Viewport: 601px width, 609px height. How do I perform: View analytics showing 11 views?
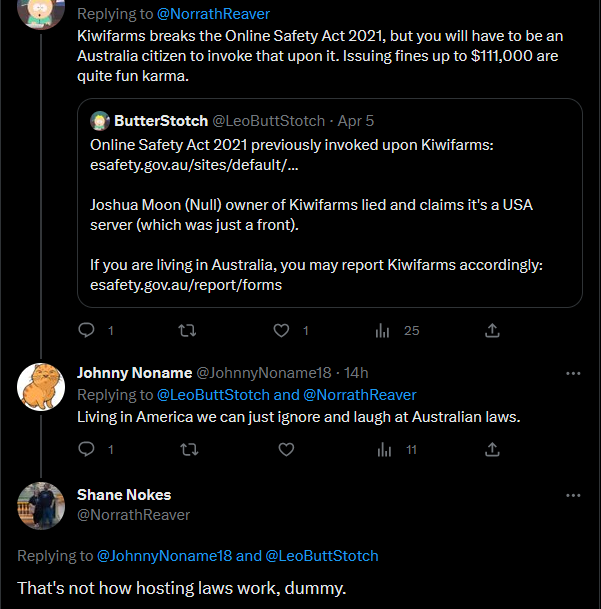point(382,450)
